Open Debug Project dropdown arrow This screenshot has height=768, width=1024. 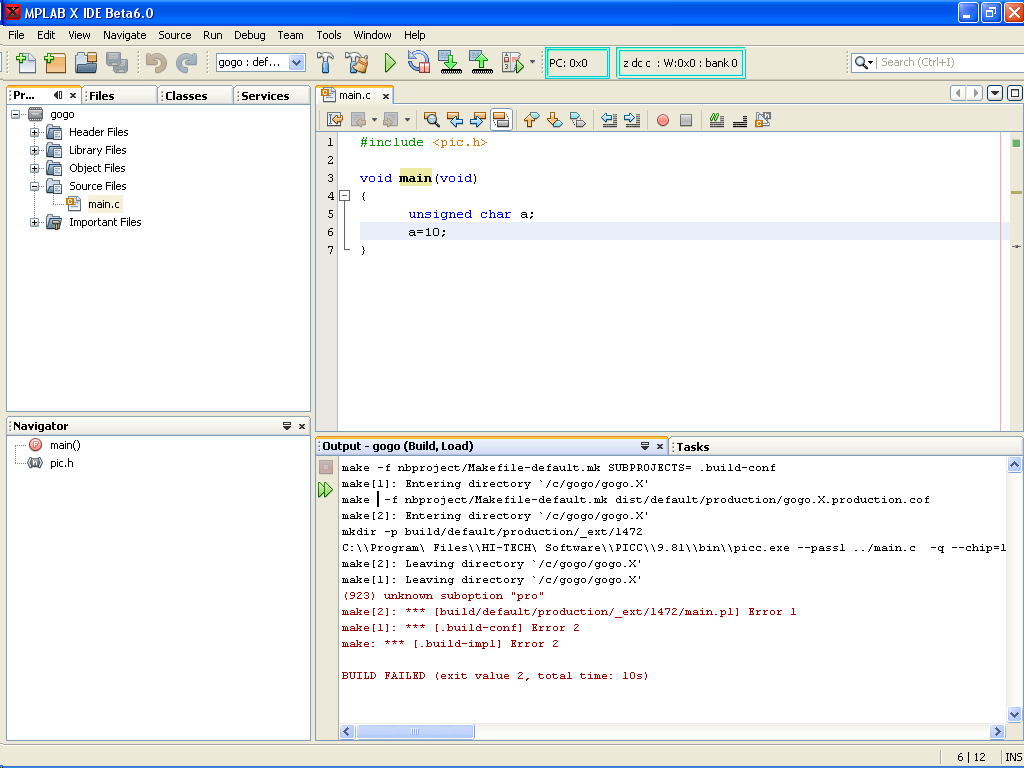[x=532, y=63]
